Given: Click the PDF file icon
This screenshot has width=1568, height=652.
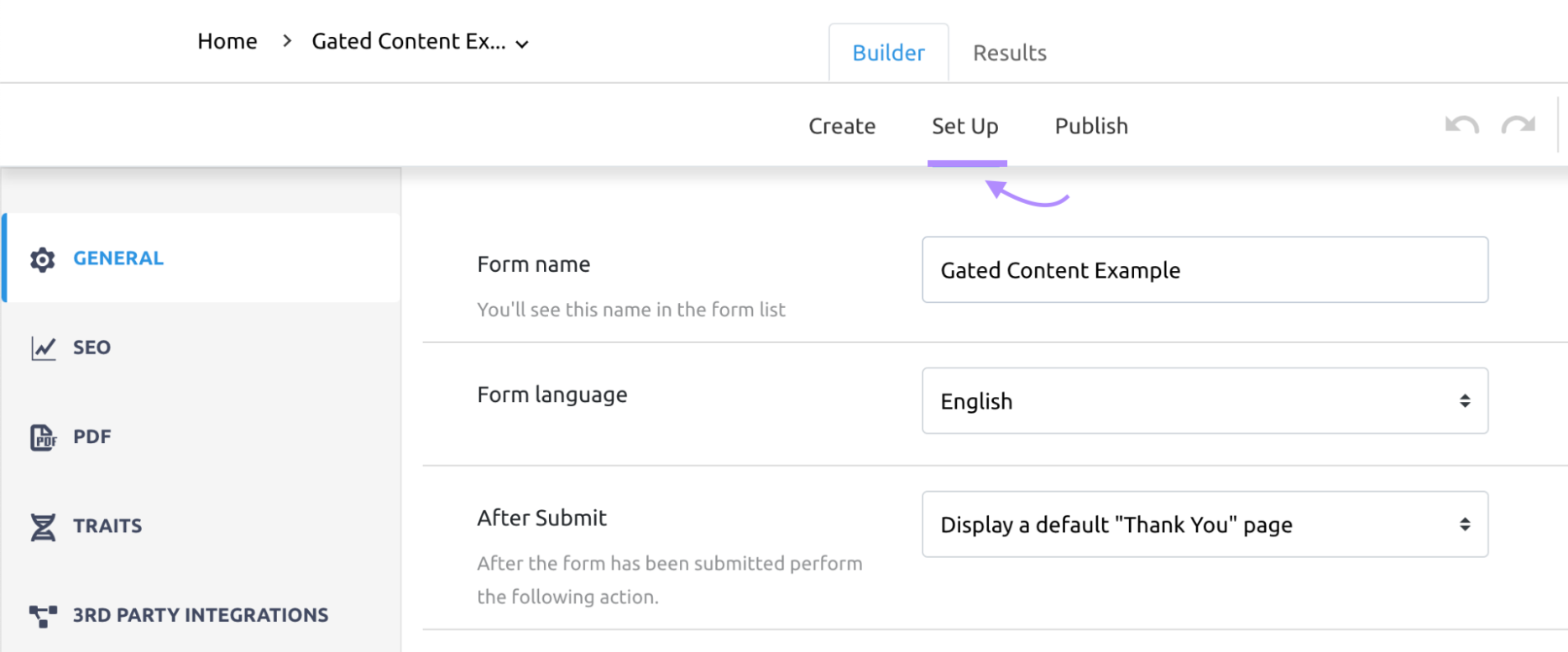Looking at the screenshot, I should coord(43,437).
